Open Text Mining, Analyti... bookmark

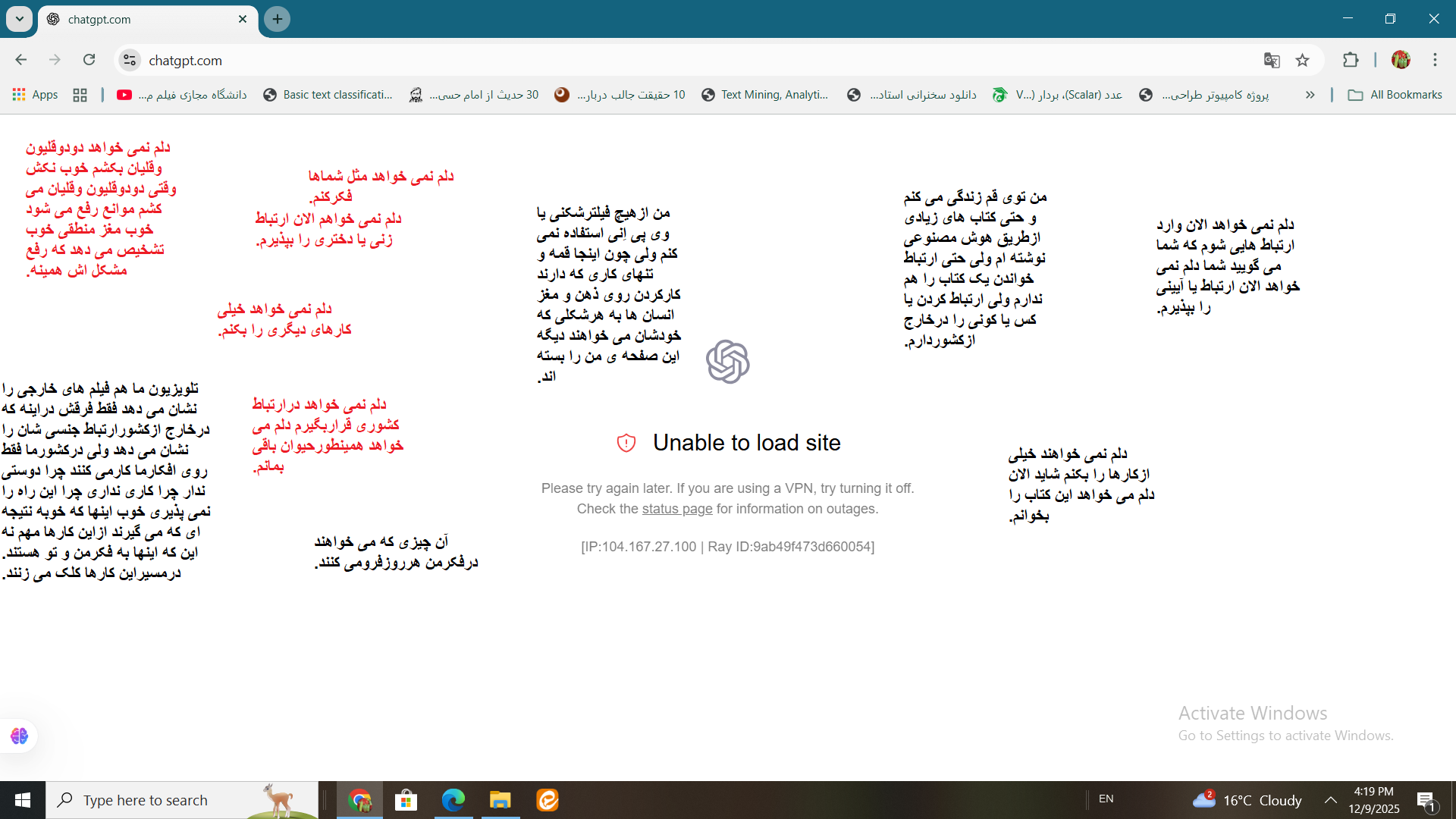click(764, 95)
